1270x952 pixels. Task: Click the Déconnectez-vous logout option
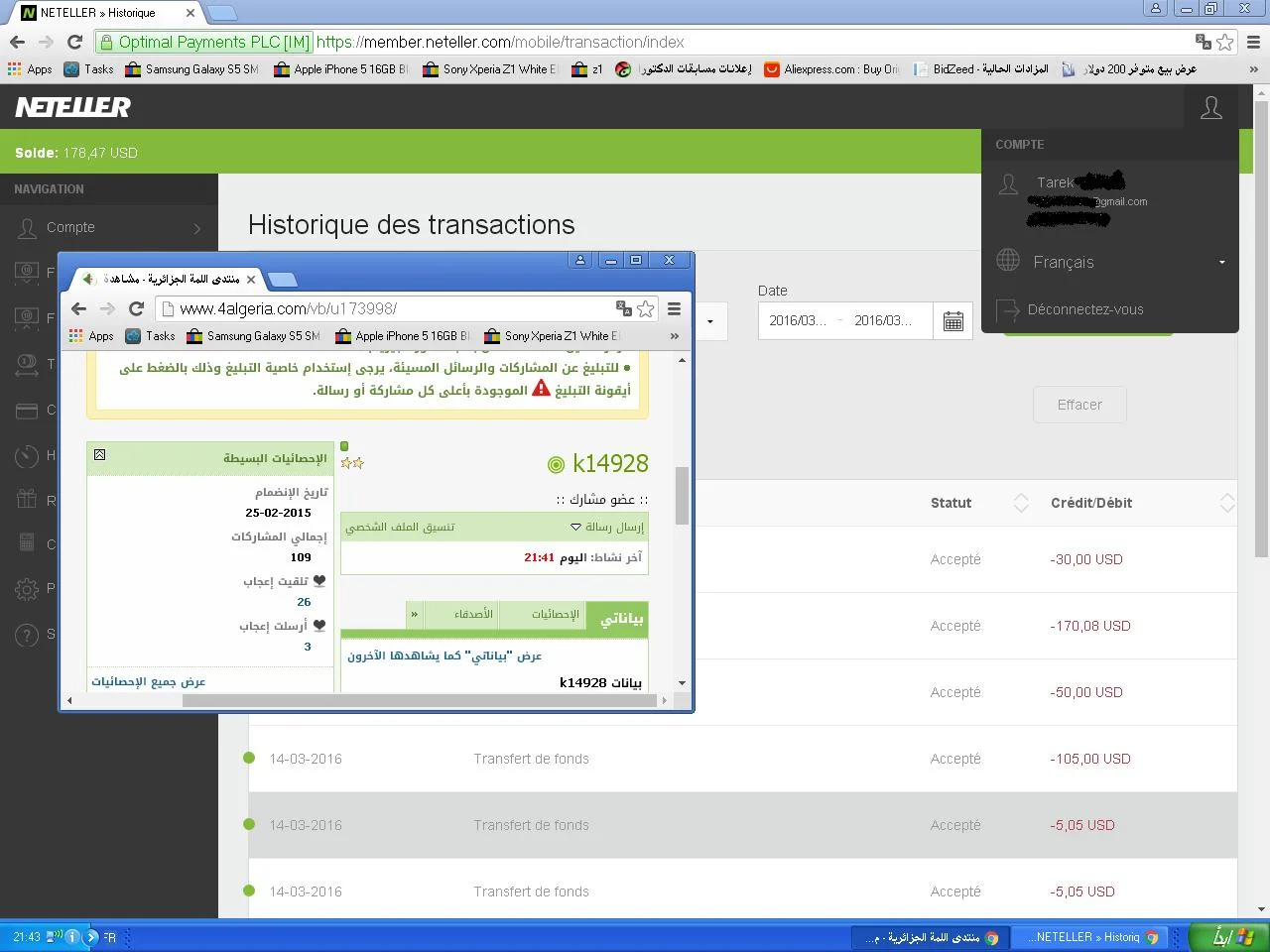[x=1084, y=309]
